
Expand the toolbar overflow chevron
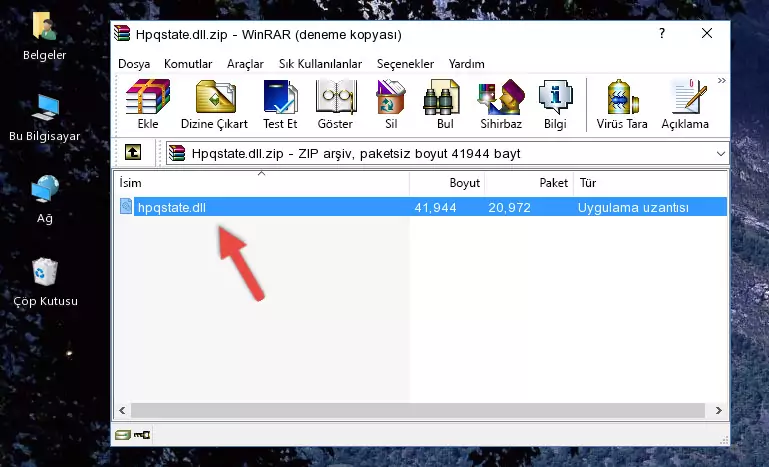pos(721,80)
